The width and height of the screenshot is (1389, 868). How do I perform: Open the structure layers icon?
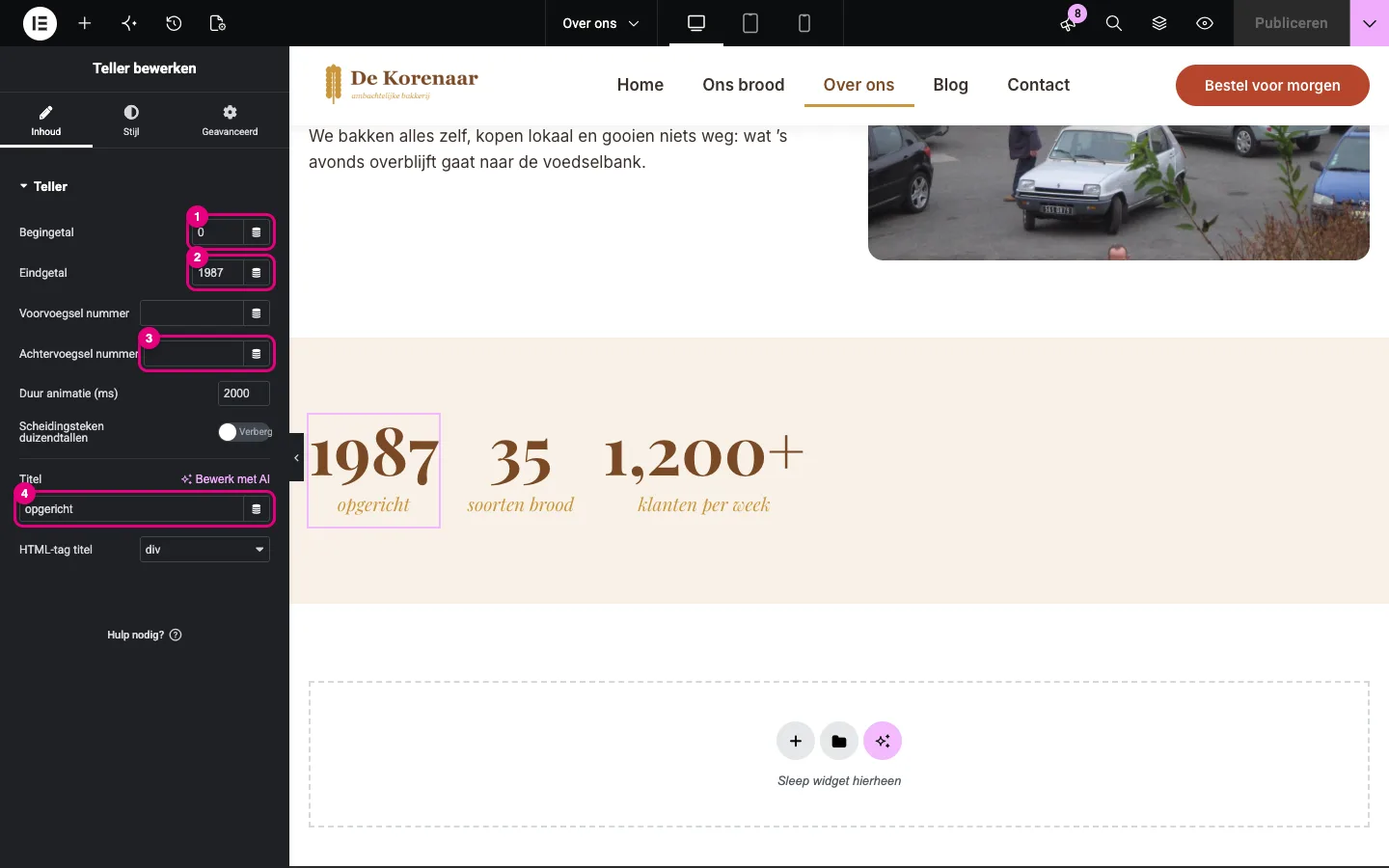[1159, 23]
